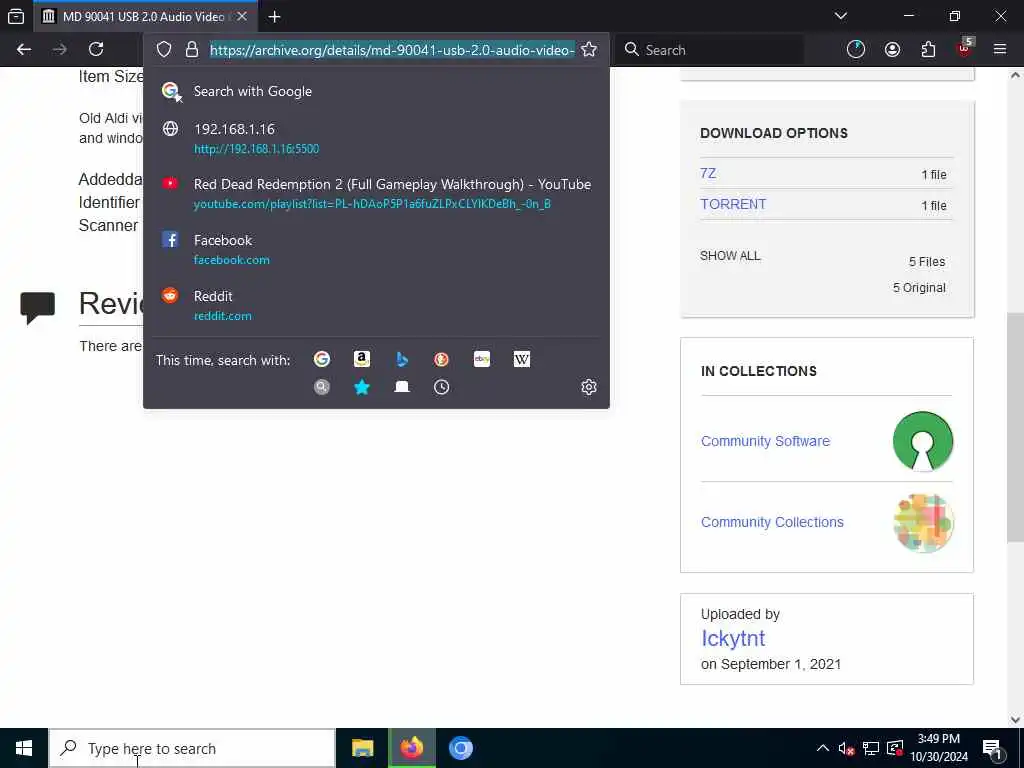Screen dimensions: 1024x768
Task: Open Community Software collection link
Action: tap(765, 441)
